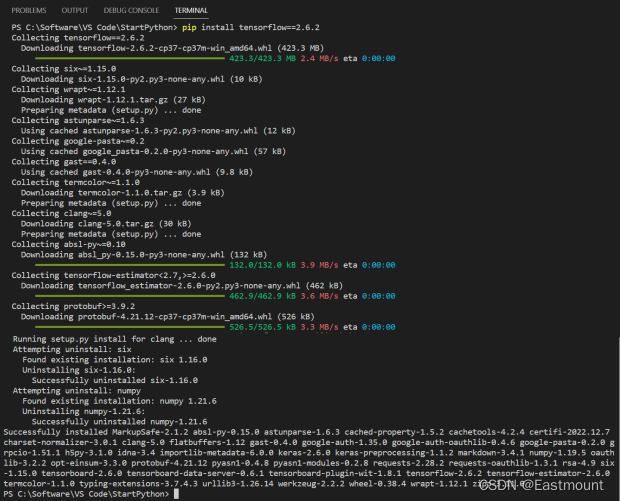620x501 pixels.
Task: Click the wrapt-1.12.1.tar.gz download line
Action: [x=113, y=100]
